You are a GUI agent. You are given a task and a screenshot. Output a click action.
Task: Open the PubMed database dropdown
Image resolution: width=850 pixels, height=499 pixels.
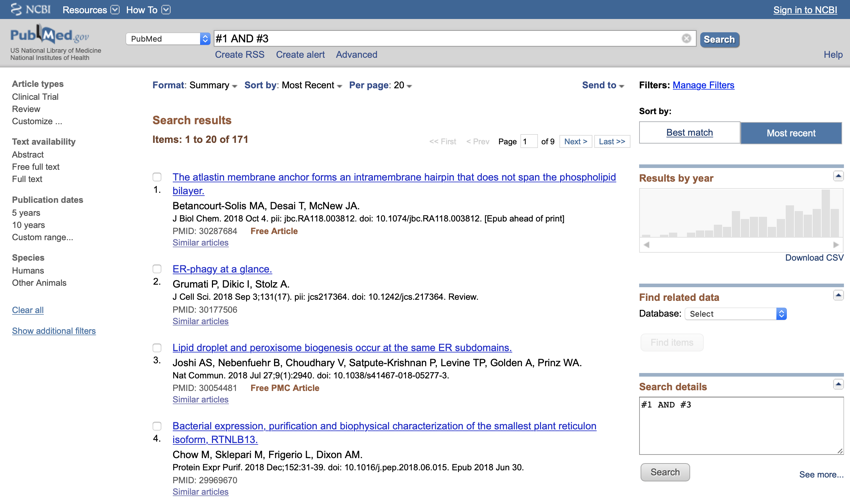[x=168, y=39]
